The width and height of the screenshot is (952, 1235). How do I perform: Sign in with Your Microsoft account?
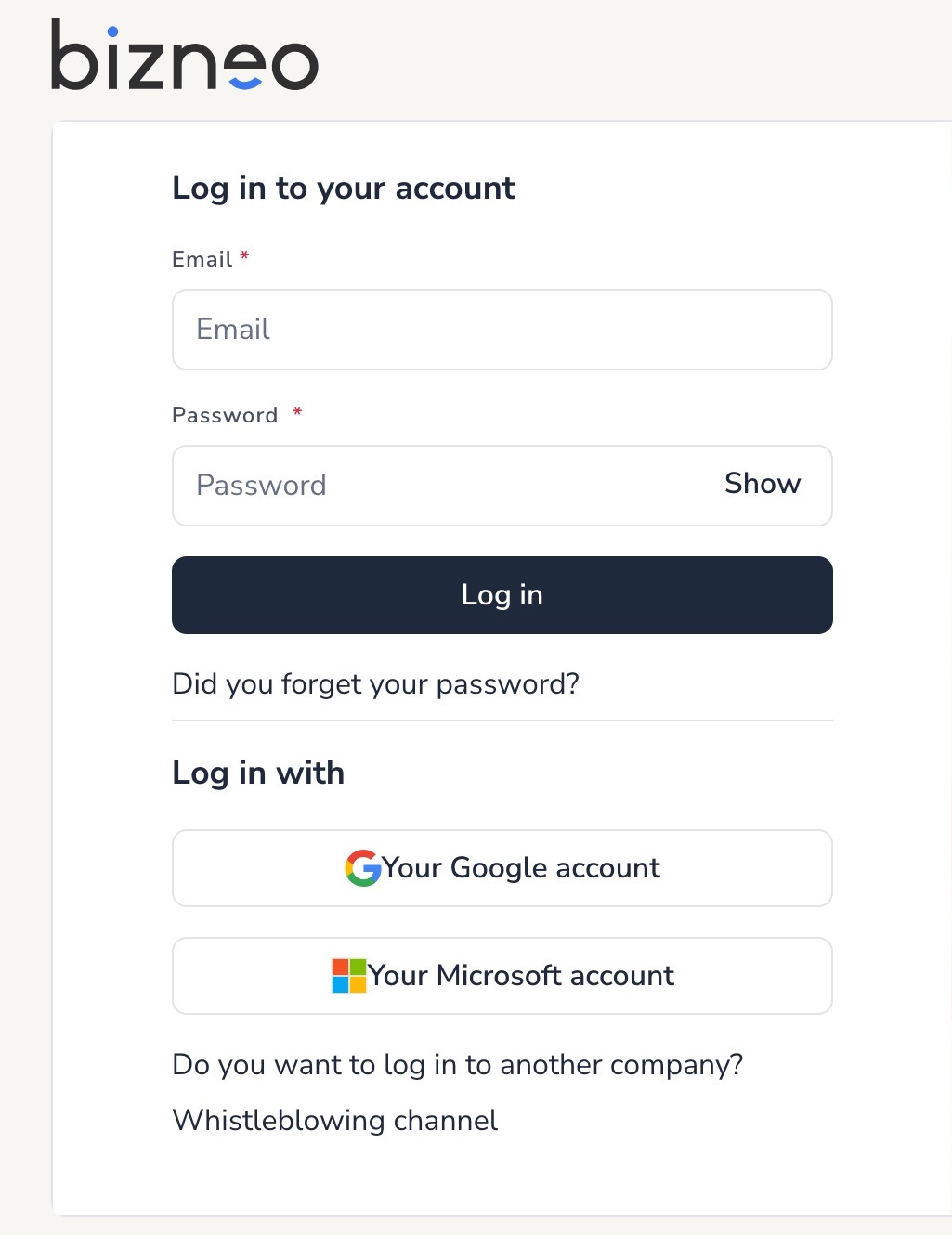(x=502, y=976)
